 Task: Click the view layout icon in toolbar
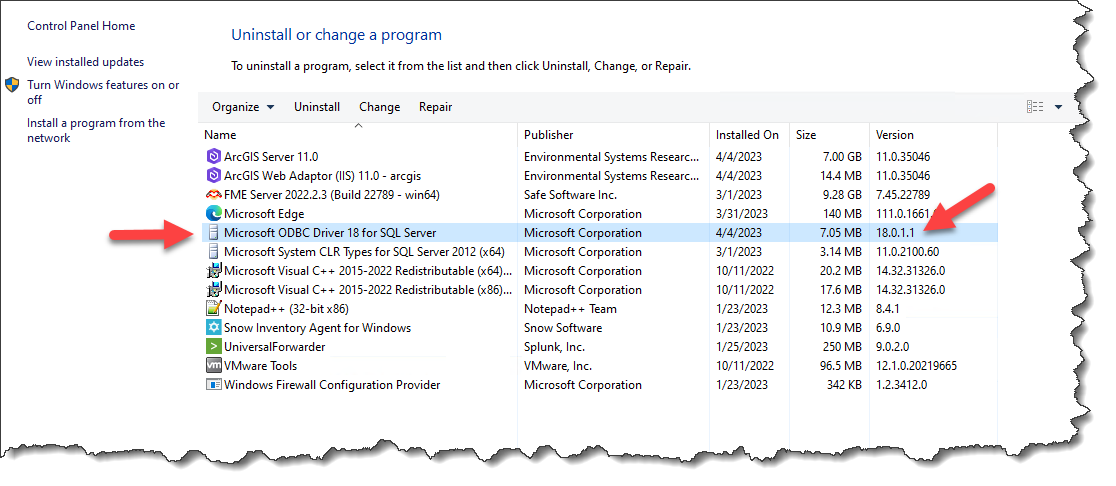click(1035, 107)
